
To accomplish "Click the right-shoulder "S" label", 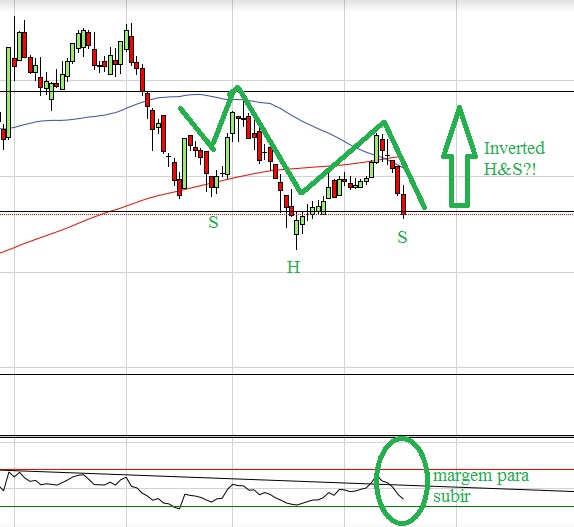I will point(402,237).
